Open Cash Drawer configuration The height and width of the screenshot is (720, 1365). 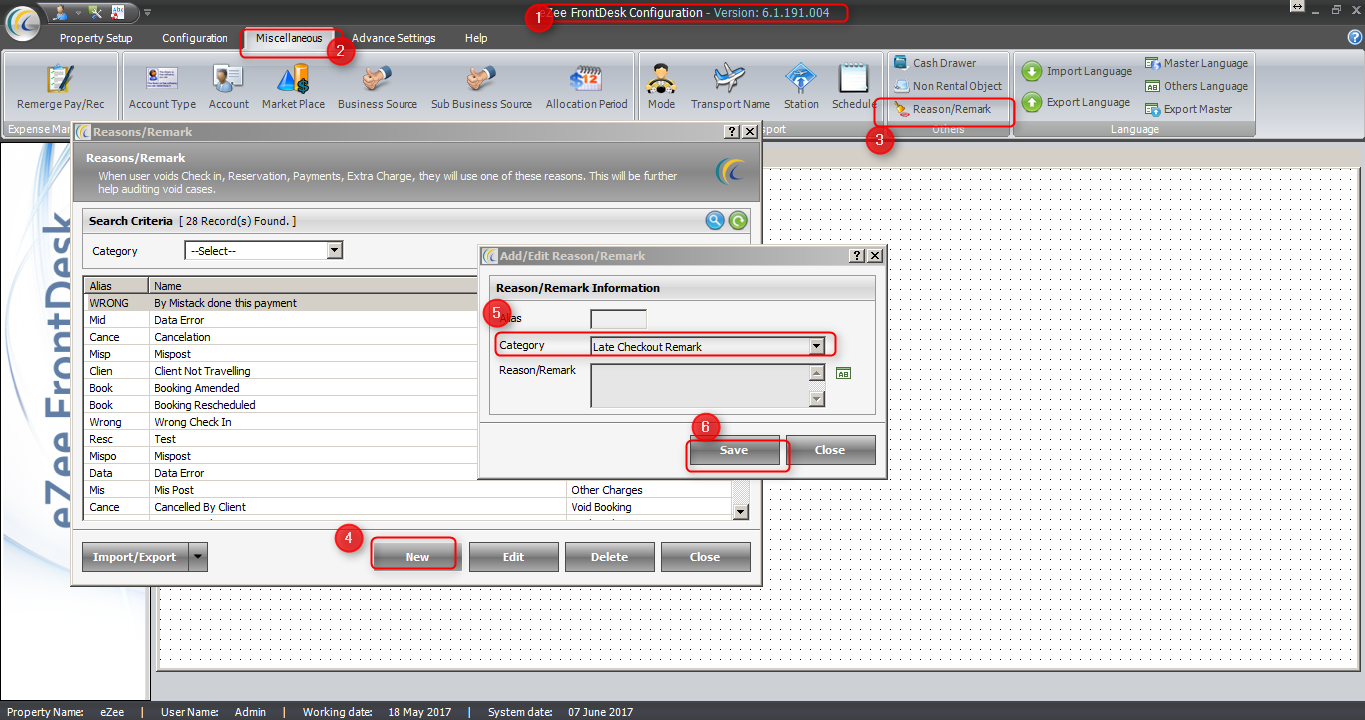tap(934, 63)
